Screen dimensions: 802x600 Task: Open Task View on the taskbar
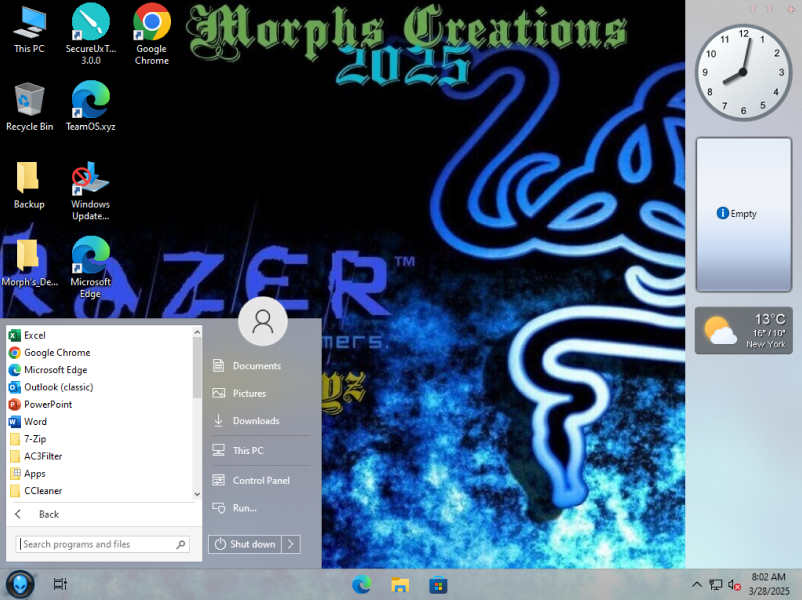pos(60,584)
